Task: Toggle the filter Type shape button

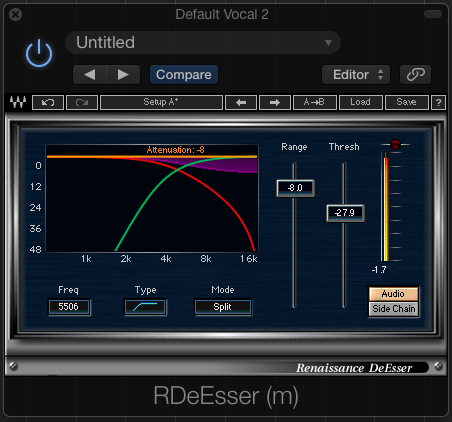Action: (x=145, y=307)
